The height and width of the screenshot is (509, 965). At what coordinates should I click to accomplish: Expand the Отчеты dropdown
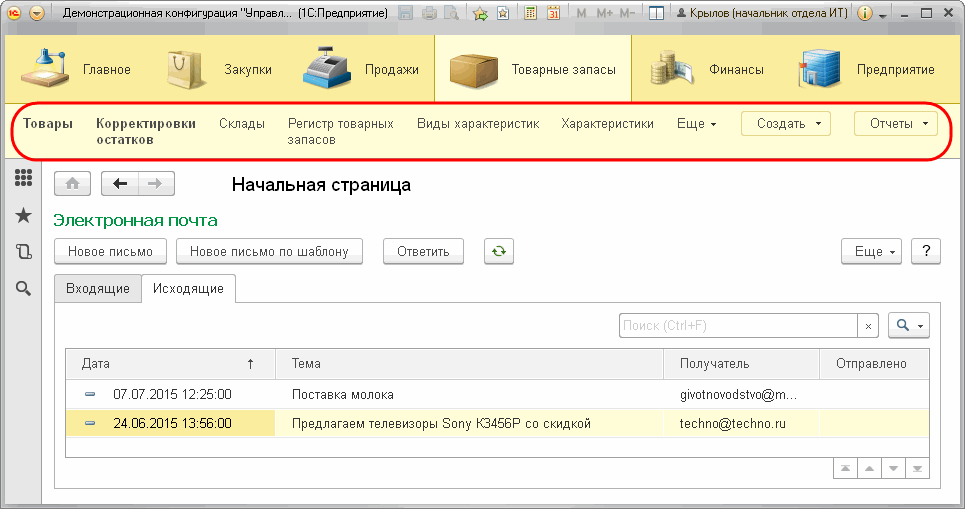click(895, 124)
